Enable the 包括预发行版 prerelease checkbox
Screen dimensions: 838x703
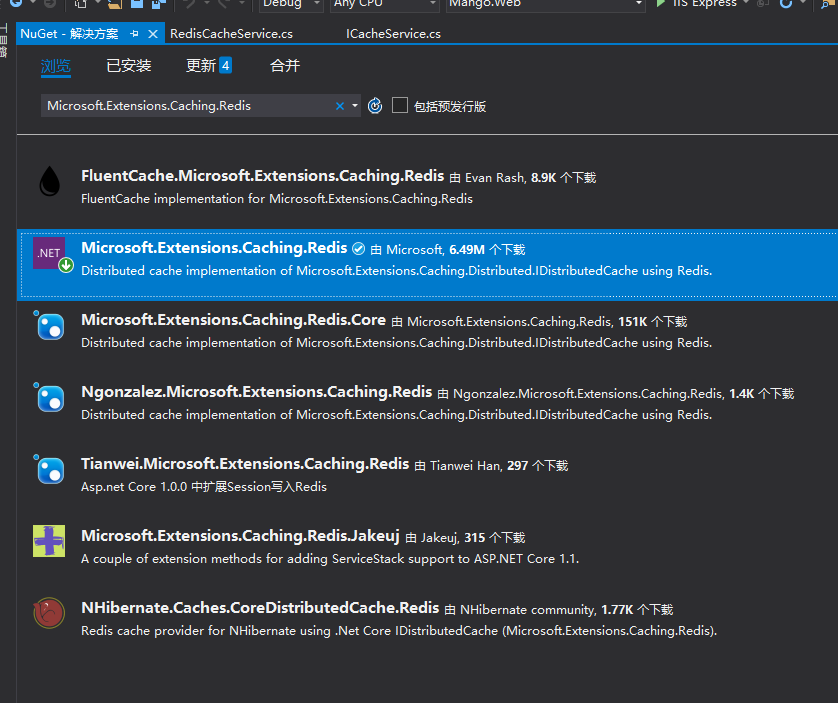tap(400, 106)
